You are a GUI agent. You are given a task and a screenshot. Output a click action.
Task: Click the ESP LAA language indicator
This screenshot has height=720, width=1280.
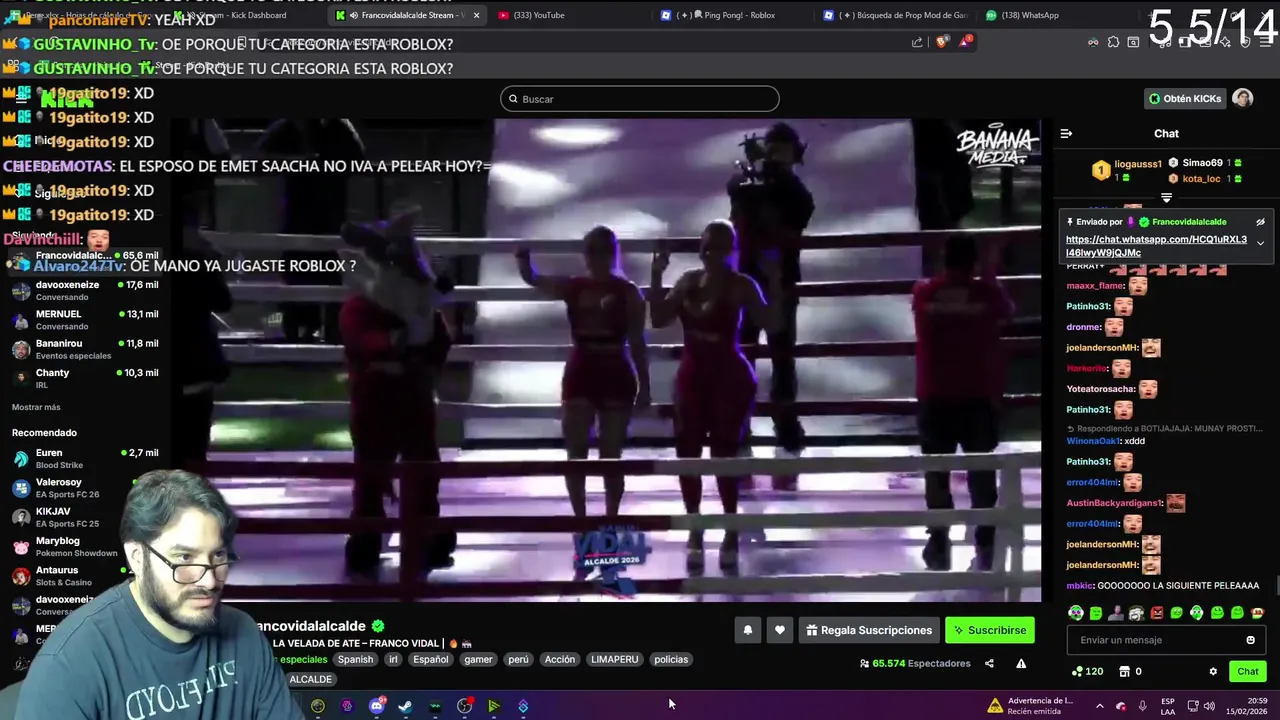[1168, 706]
